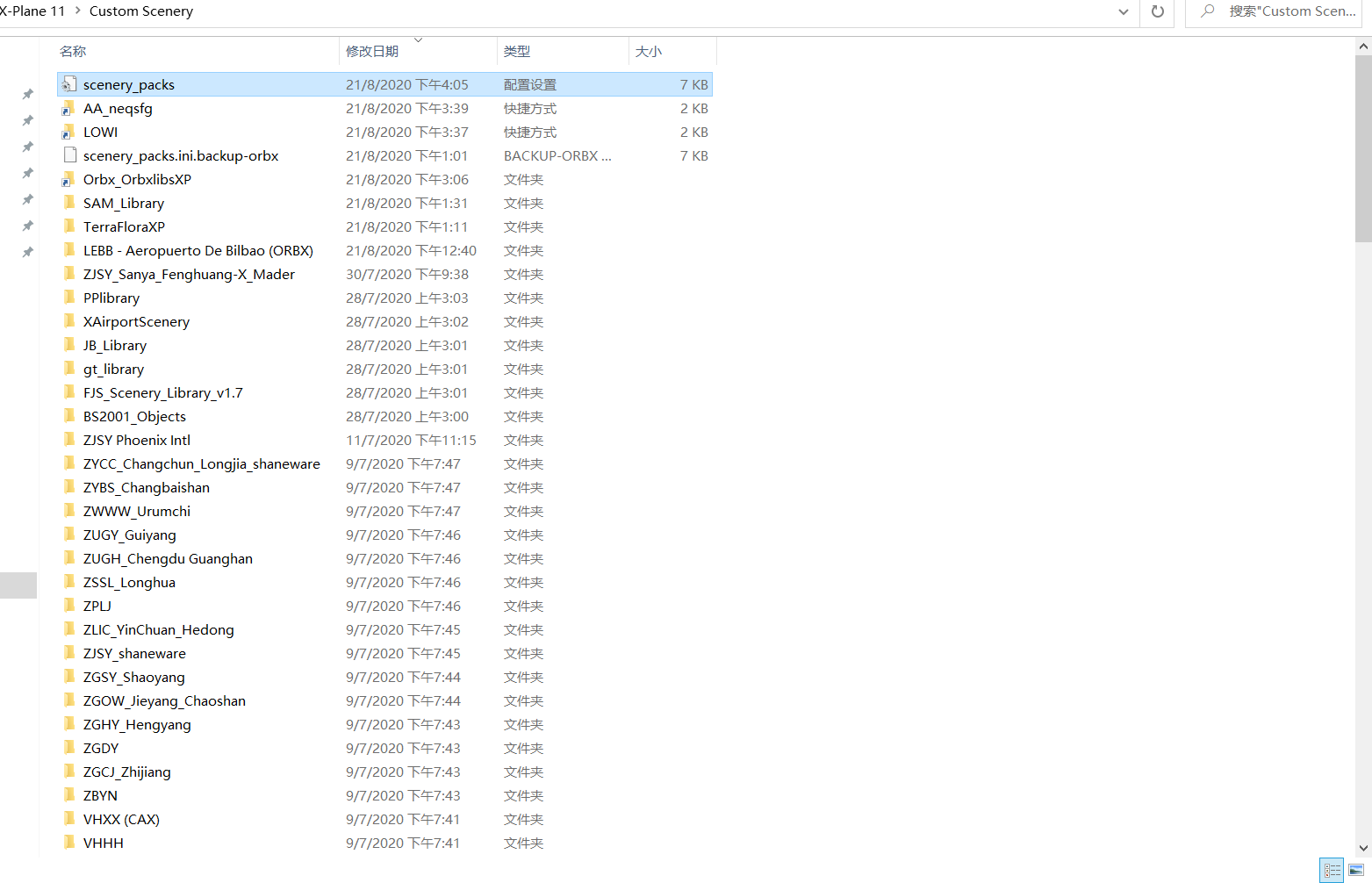Click the Custom Scenery breadcrumb segment

[x=141, y=11]
